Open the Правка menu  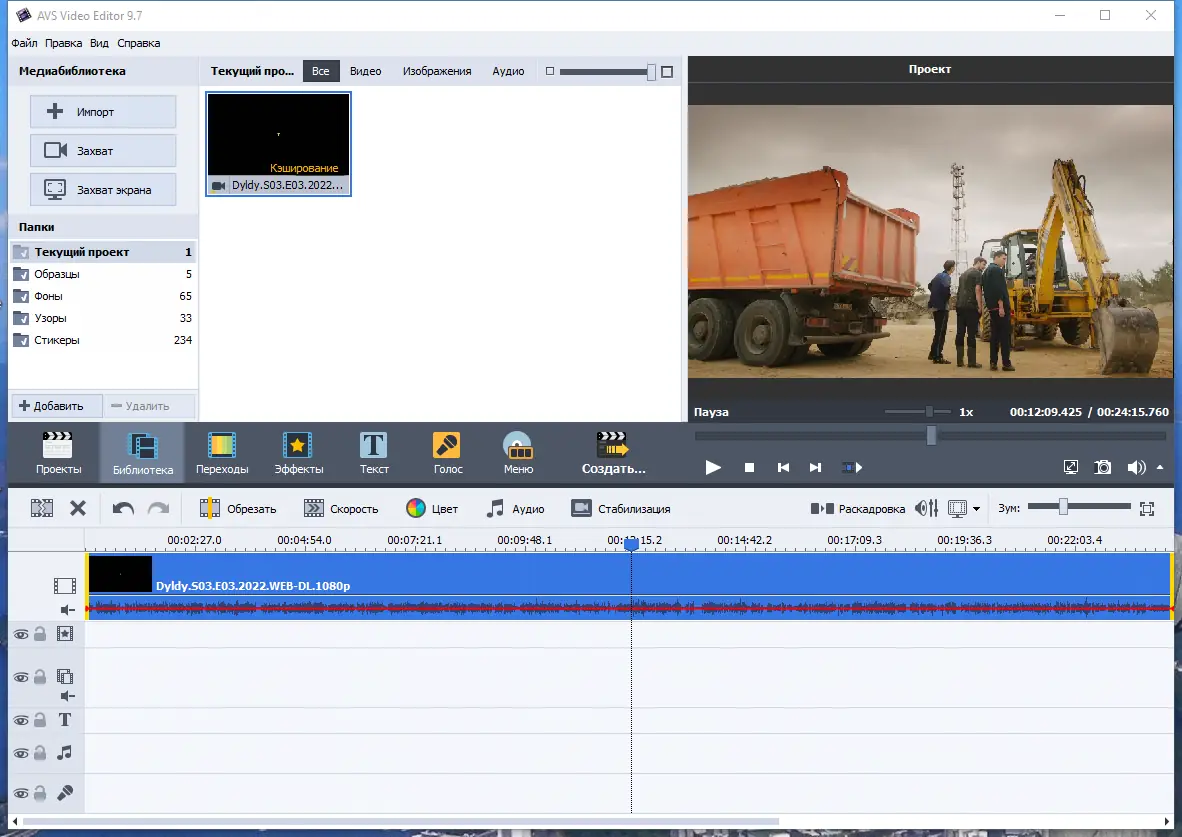[x=64, y=43]
